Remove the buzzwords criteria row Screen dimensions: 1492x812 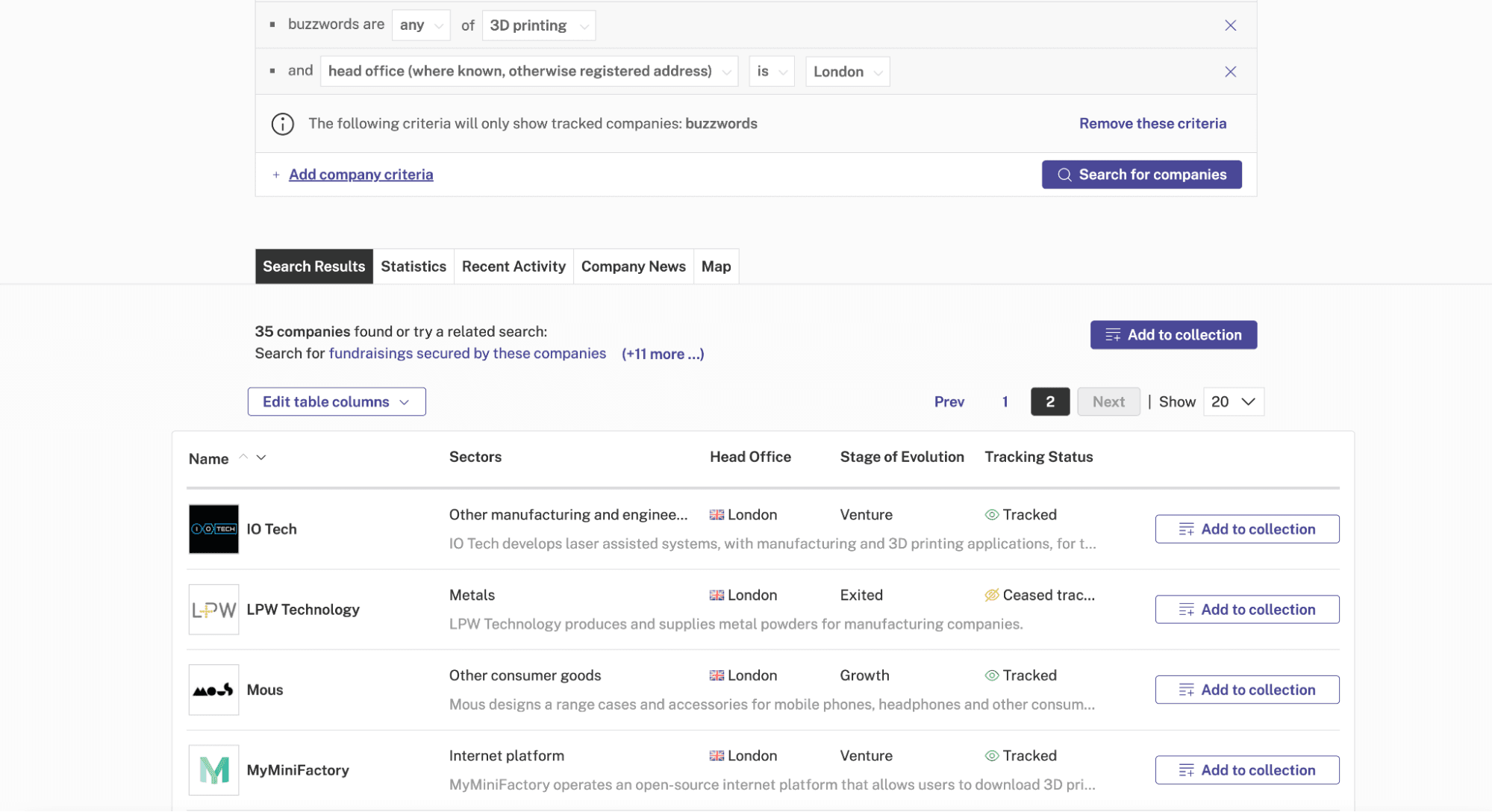click(1230, 25)
